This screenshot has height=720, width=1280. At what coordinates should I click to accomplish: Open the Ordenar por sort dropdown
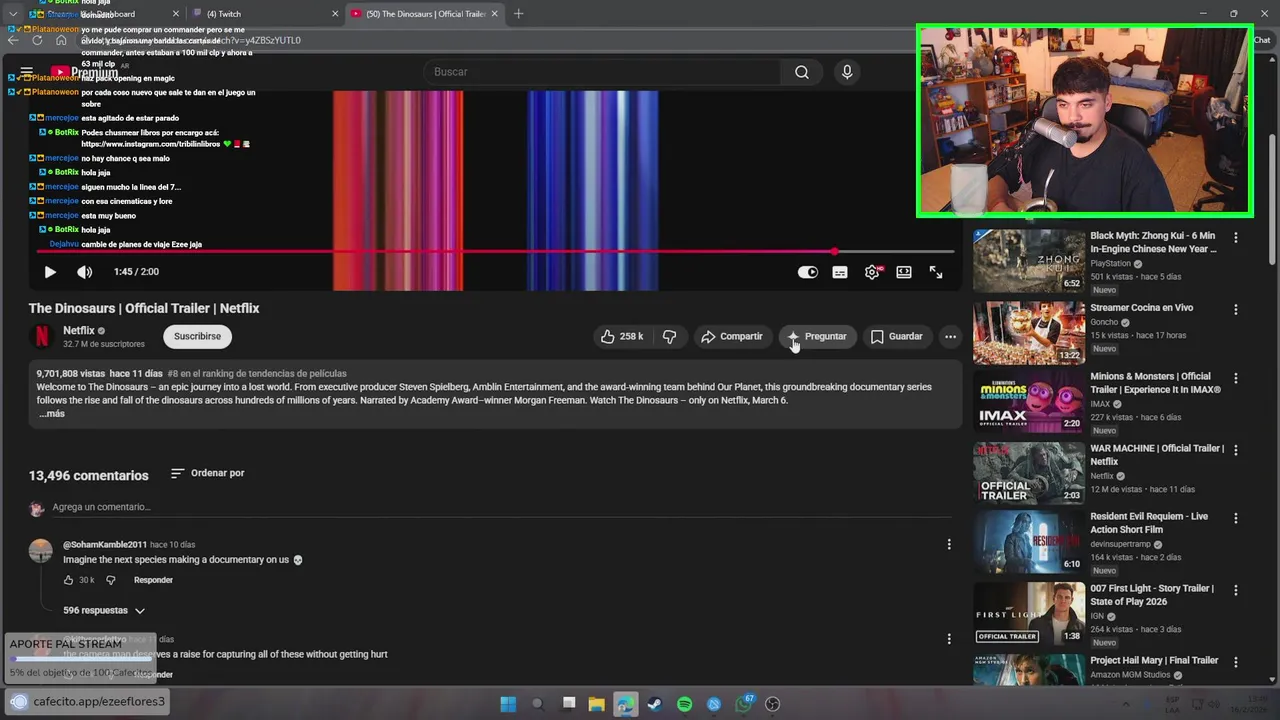(207, 473)
